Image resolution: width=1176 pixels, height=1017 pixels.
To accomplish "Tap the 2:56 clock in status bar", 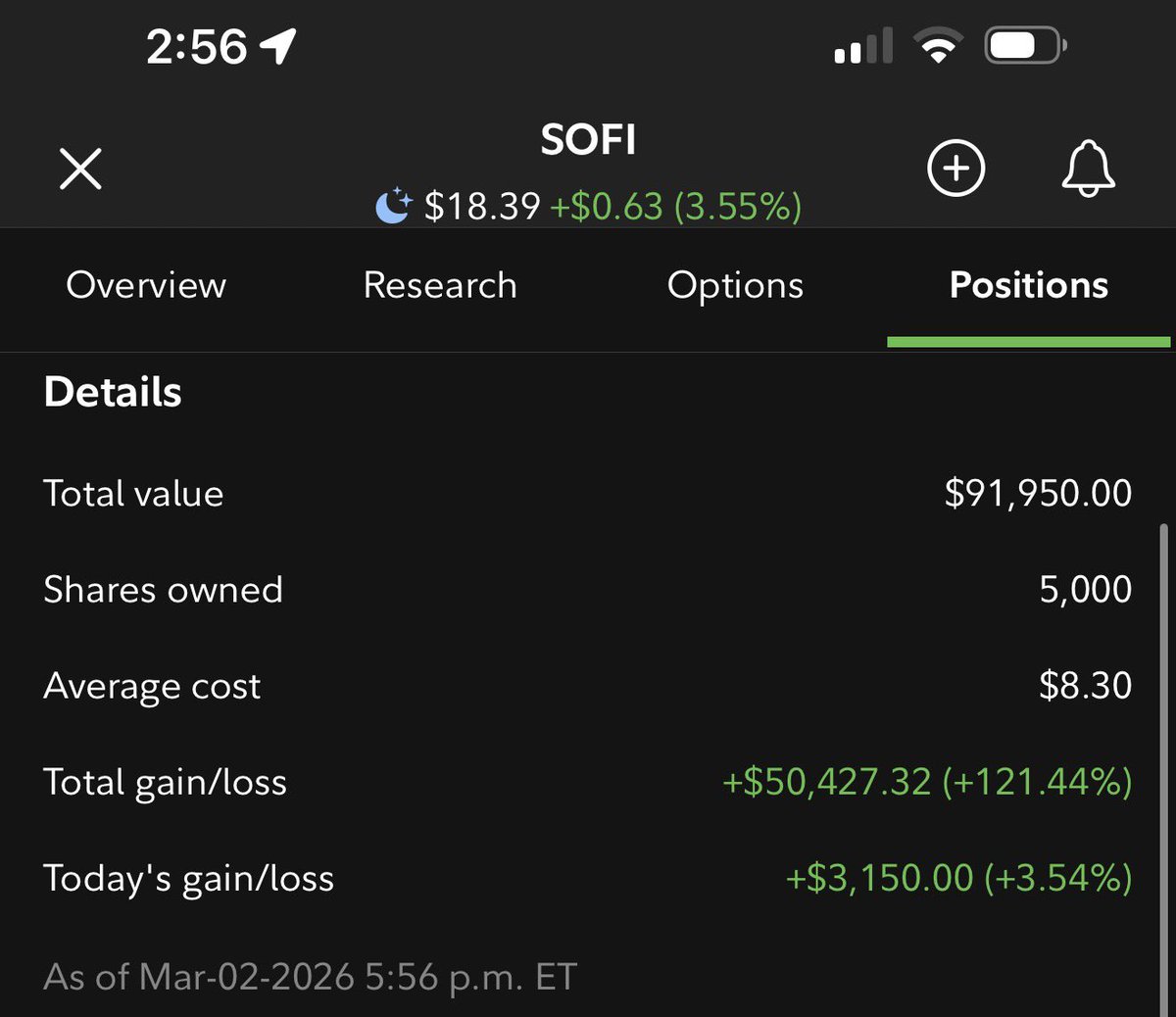I will pyautogui.click(x=197, y=46).
